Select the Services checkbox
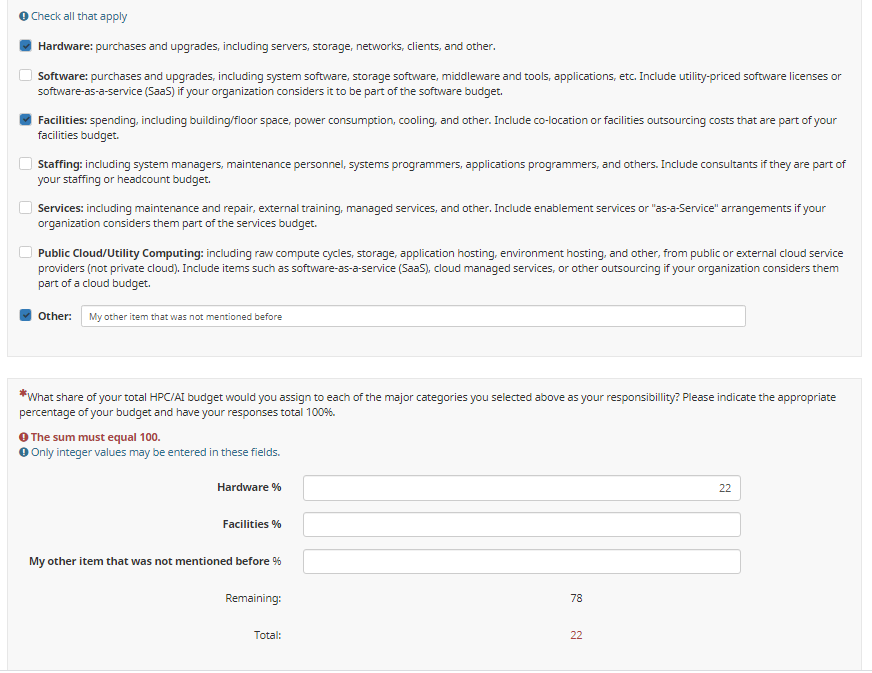Screen dimensions: 872x673 coord(26,208)
